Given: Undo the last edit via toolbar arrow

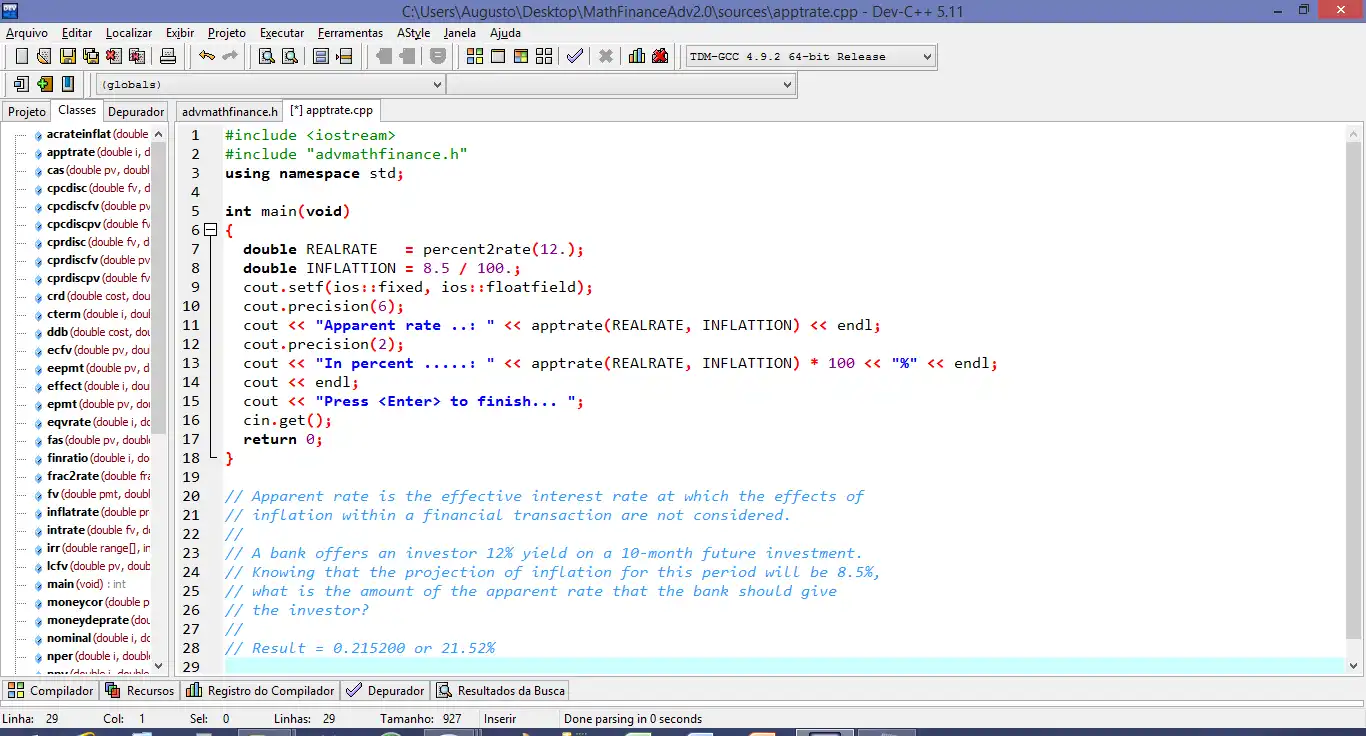Looking at the screenshot, I should point(206,56).
